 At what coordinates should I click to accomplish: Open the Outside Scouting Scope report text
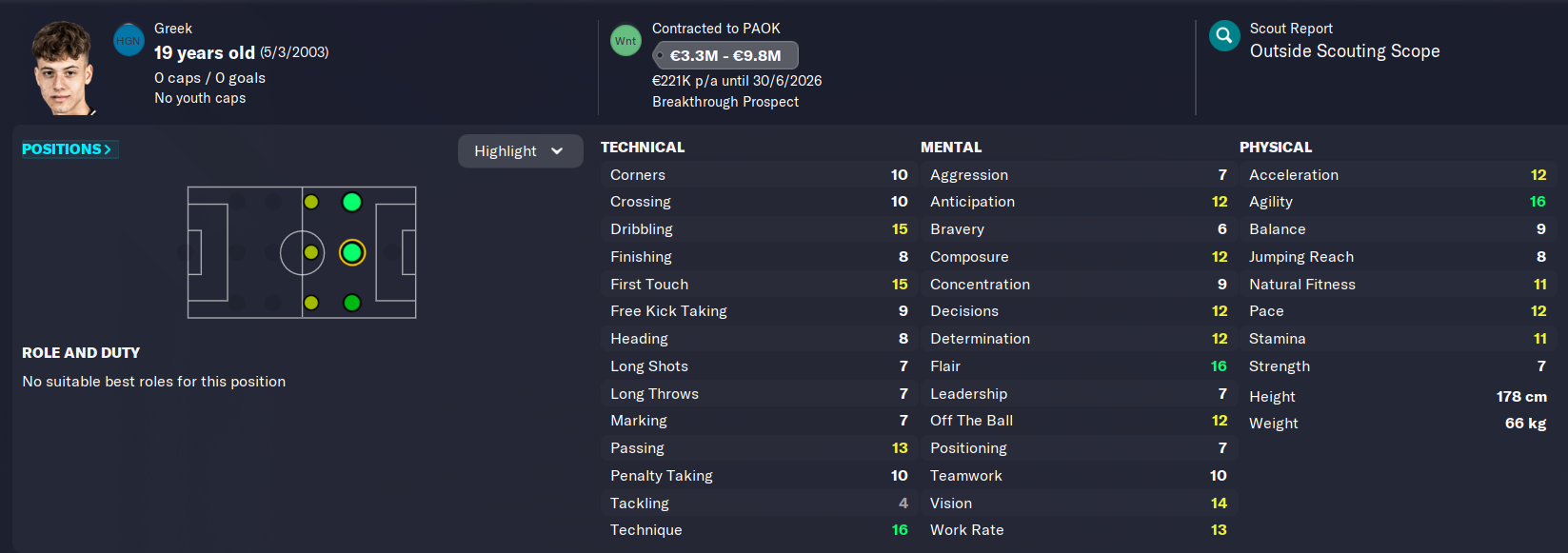point(1344,51)
